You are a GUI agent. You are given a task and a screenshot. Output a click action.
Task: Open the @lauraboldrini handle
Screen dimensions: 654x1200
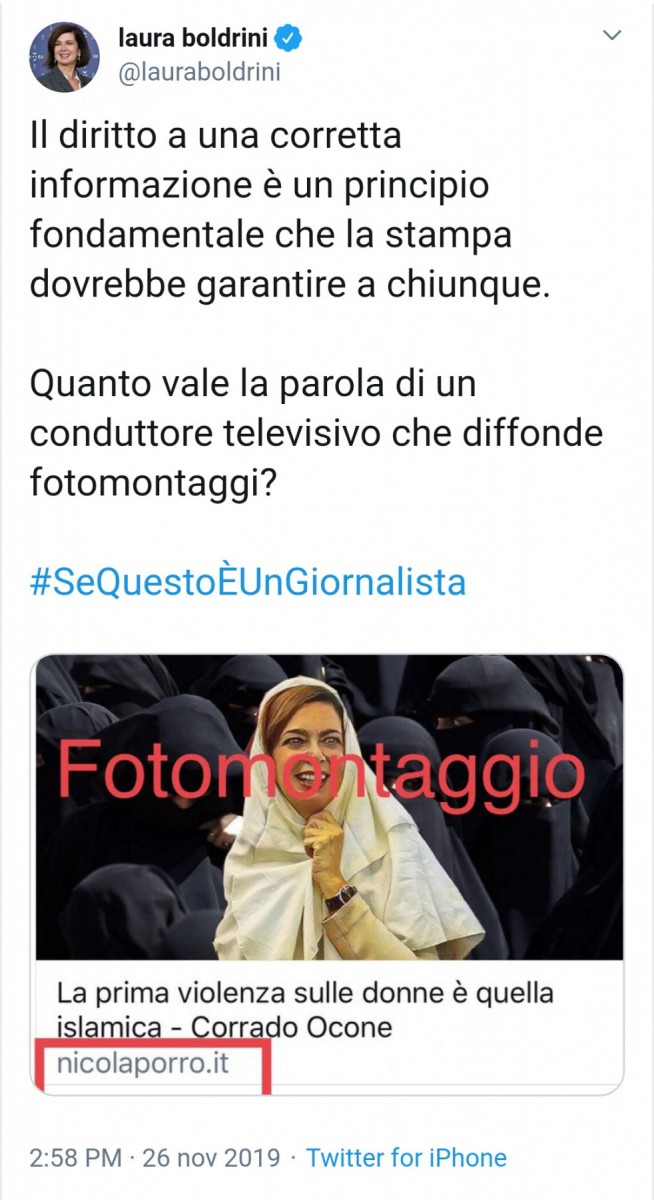pyautogui.click(x=199, y=73)
